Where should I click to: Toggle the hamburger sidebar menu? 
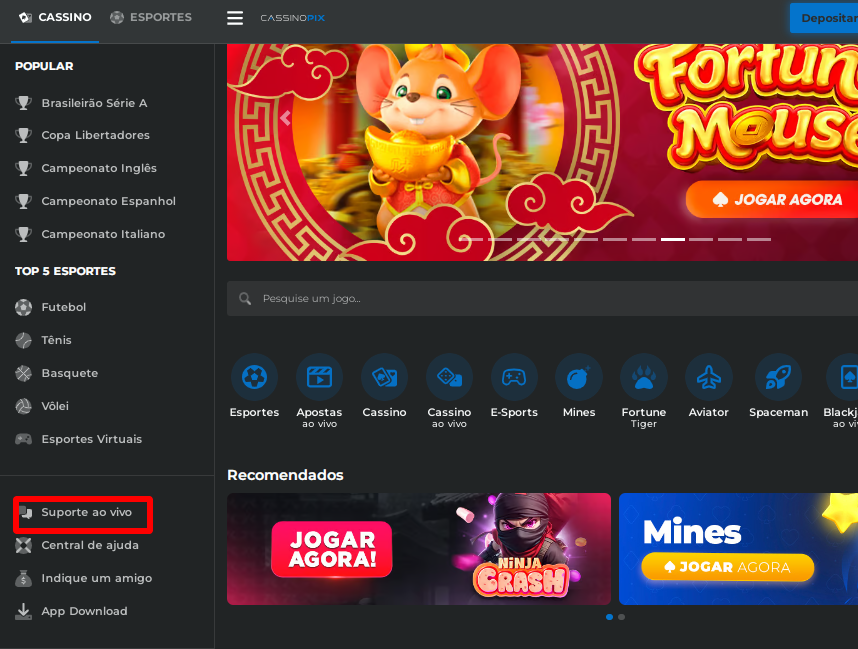(x=235, y=18)
